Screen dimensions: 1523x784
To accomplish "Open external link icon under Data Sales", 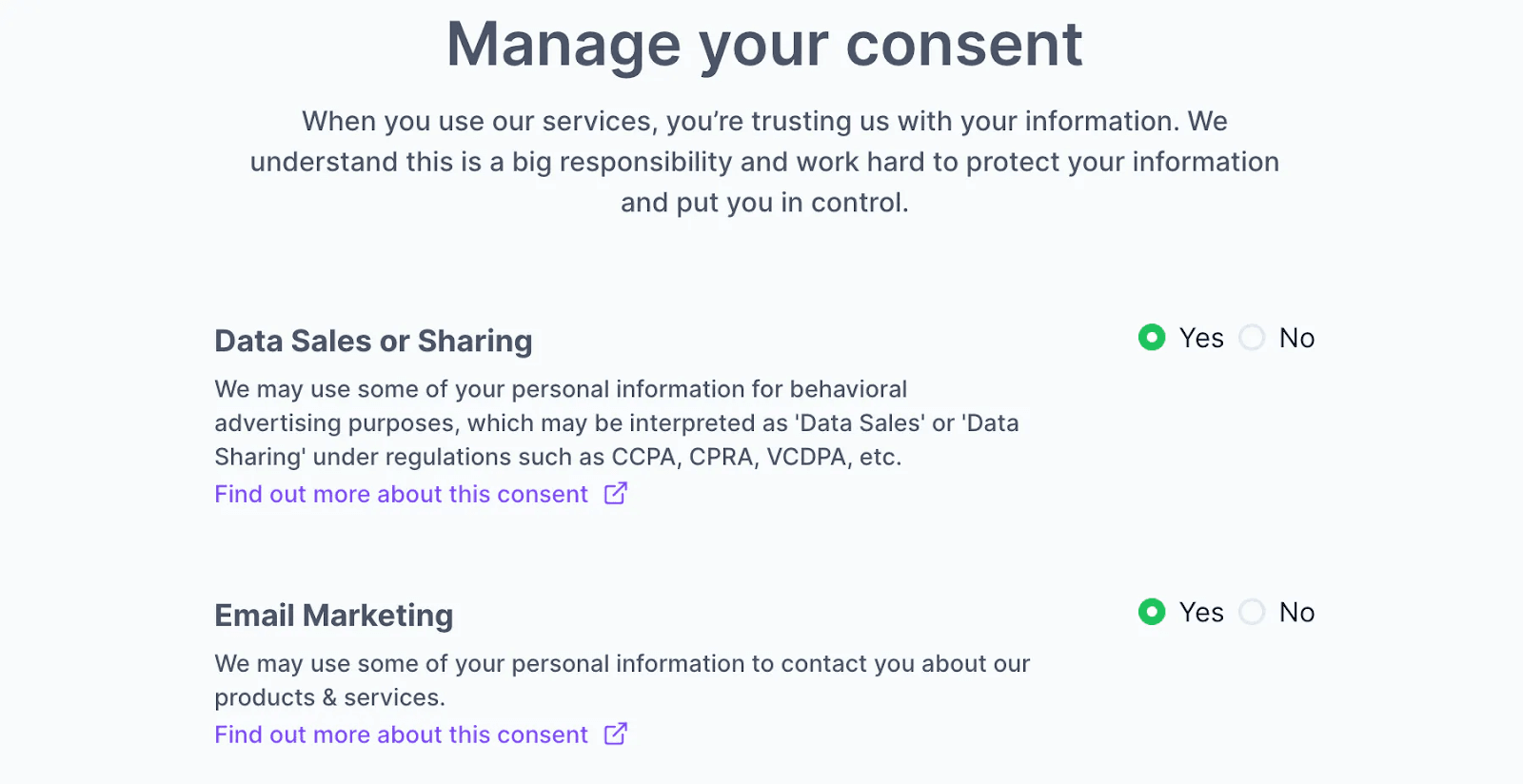I will [x=616, y=493].
